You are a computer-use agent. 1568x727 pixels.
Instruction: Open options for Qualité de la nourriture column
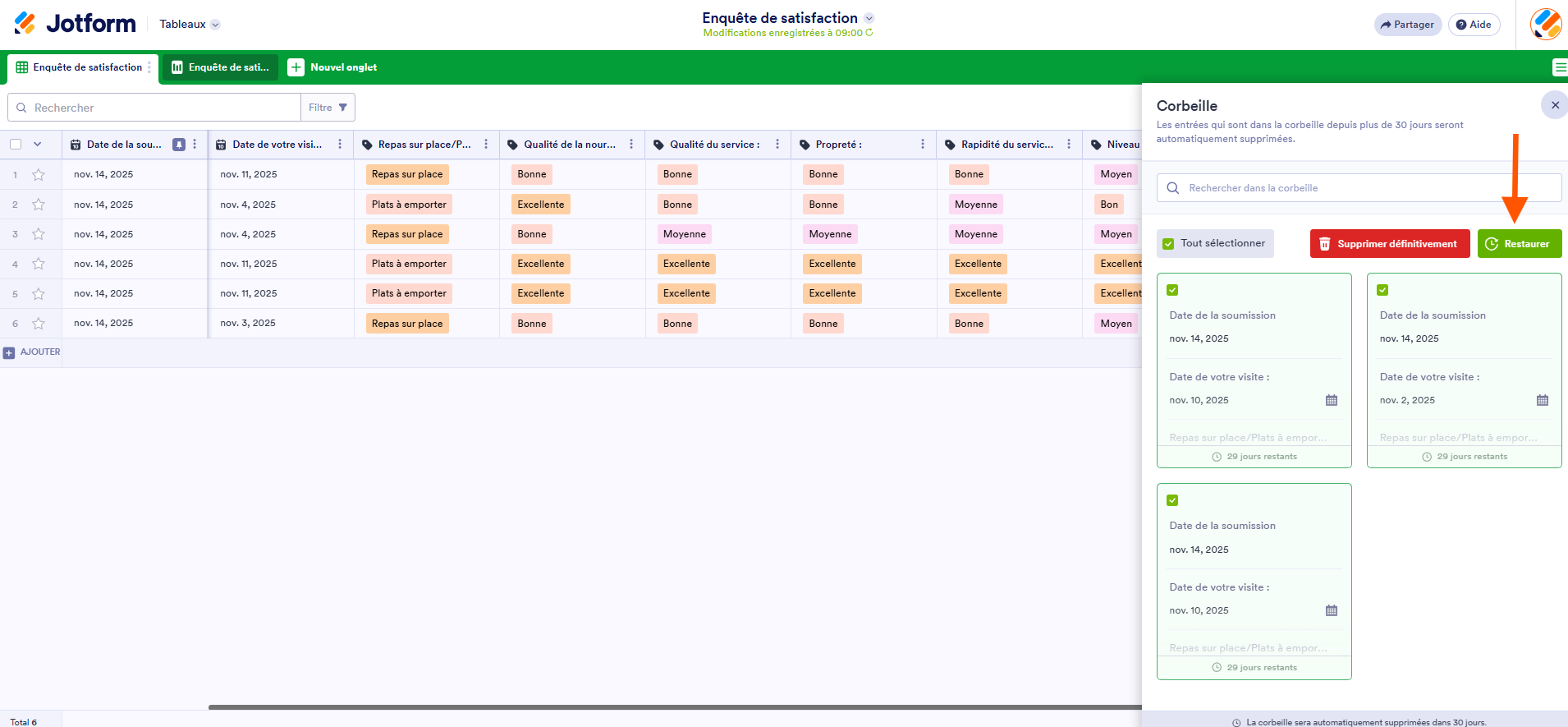point(631,145)
